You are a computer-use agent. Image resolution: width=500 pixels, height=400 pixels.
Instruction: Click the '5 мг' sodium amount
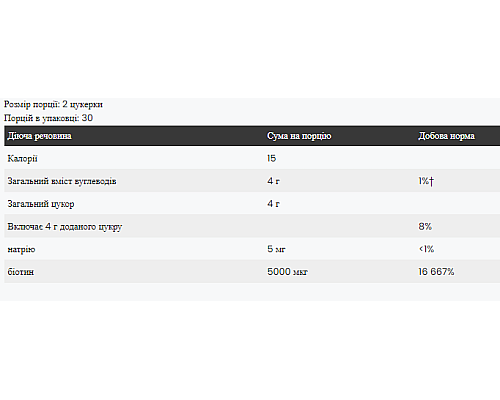click(276, 249)
